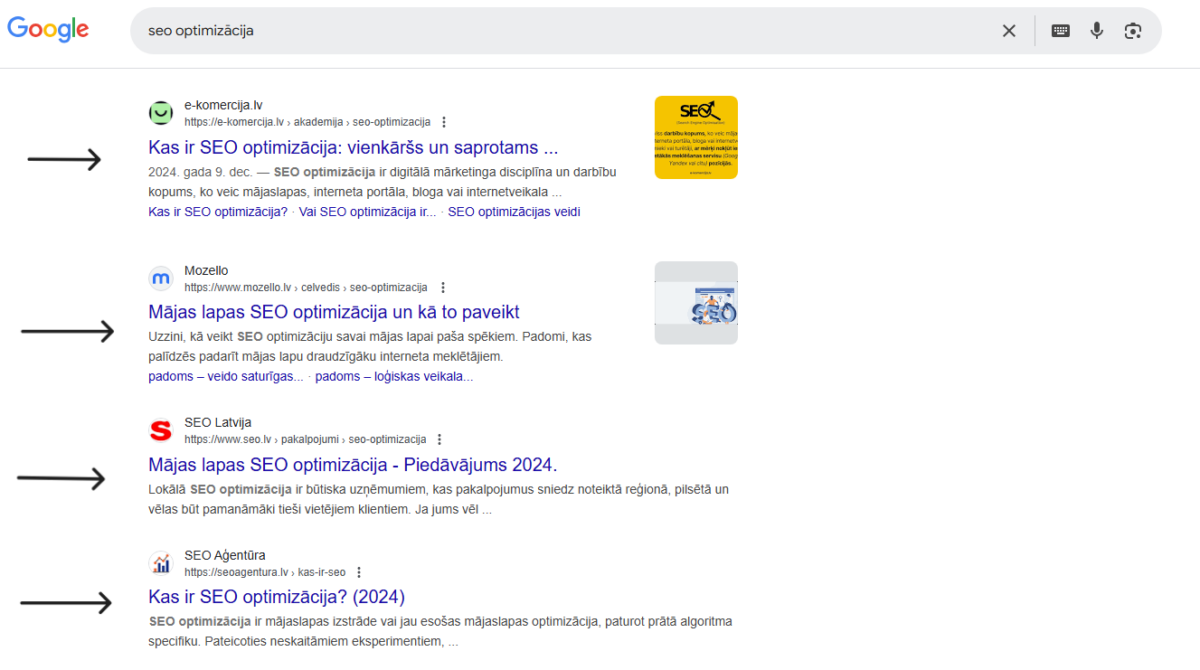Click the 'SEO Aģentūra' site name text
The width and height of the screenshot is (1200, 670).
click(x=225, y=556)
